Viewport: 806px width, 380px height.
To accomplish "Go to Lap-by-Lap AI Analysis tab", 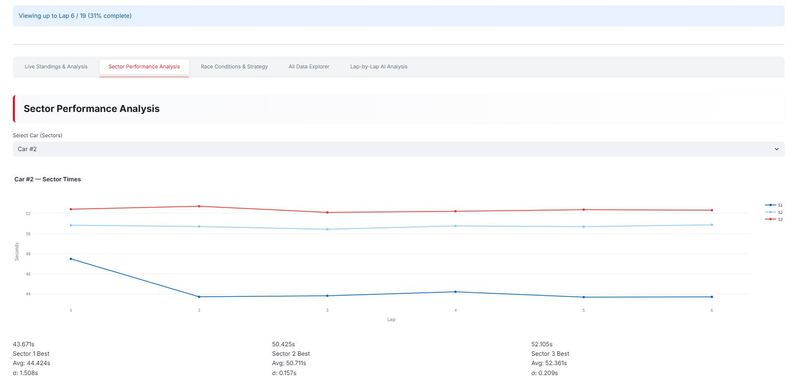I will pyautogui.click(x=379, y=67).
